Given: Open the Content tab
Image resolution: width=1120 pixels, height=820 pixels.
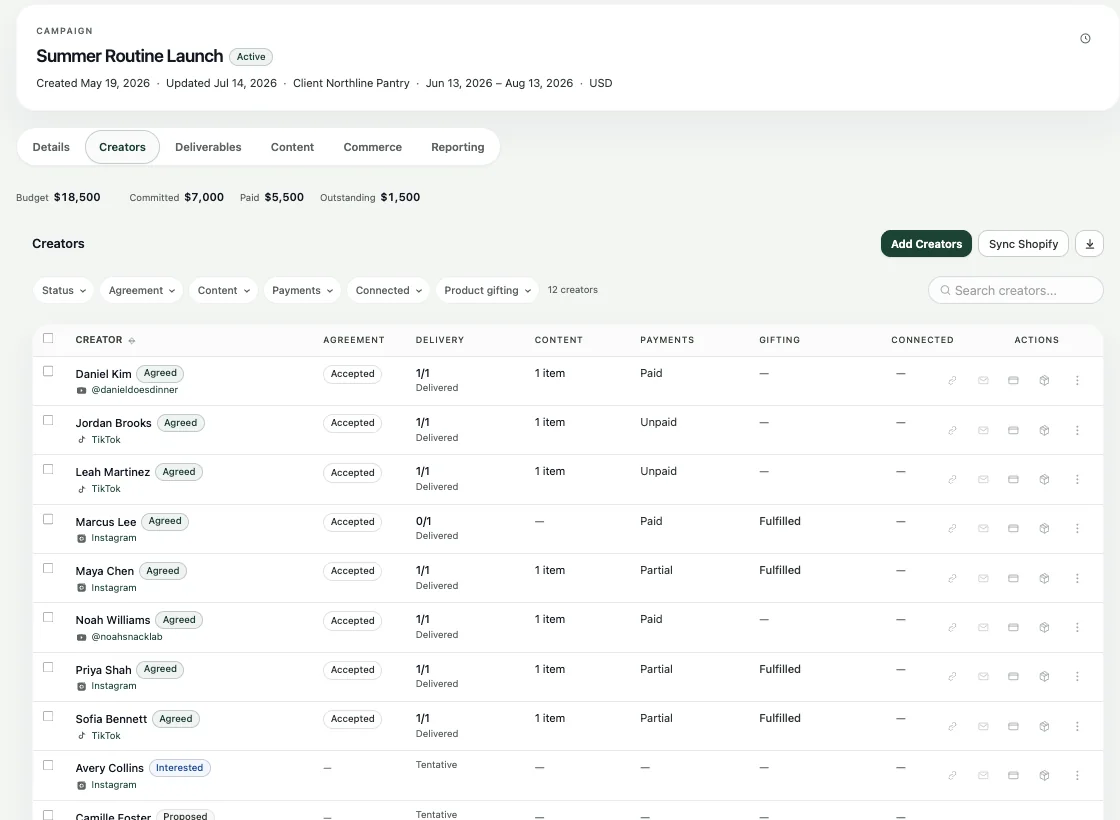Looking at the screenshot, I should (x=292, y=147).
